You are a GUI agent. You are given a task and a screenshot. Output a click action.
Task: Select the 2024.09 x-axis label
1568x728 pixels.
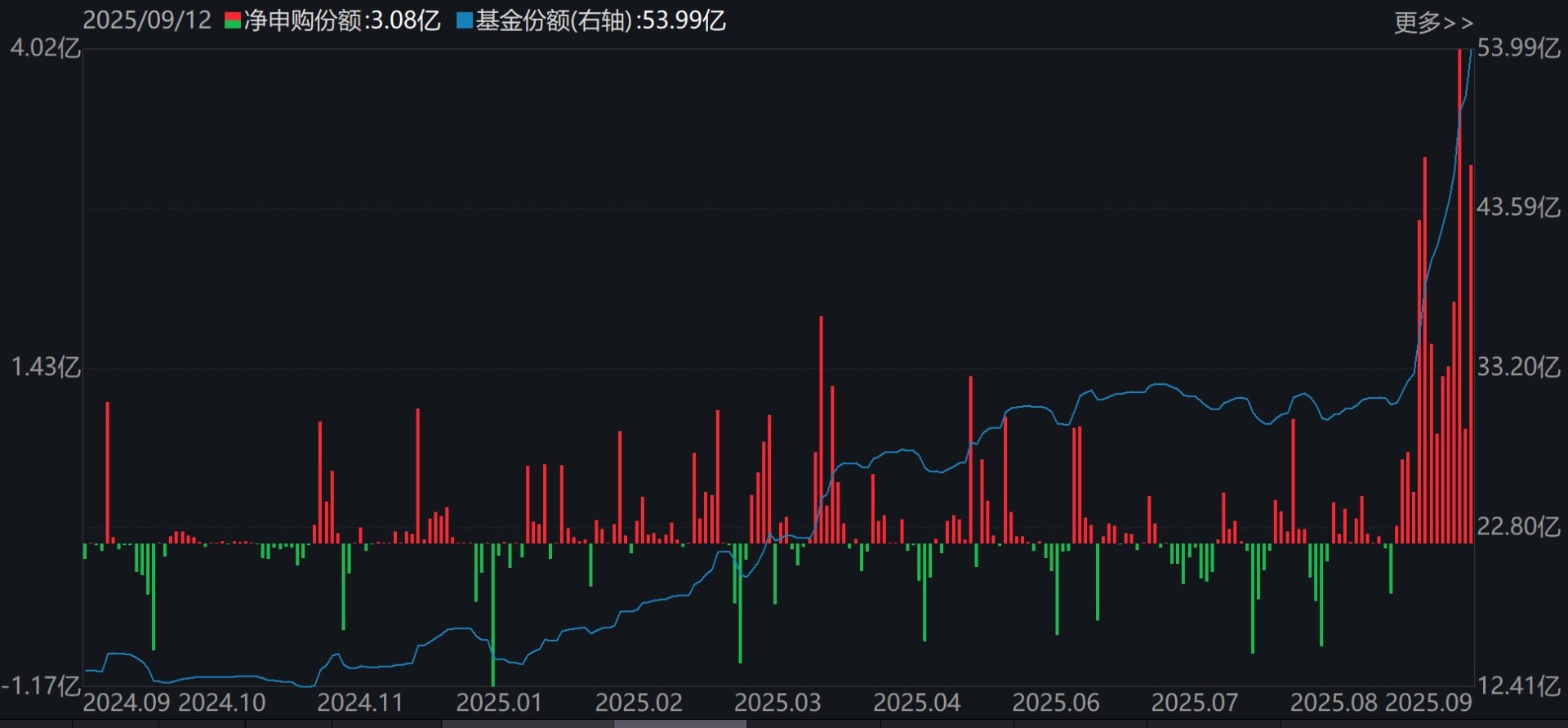[x=127, y=703]
